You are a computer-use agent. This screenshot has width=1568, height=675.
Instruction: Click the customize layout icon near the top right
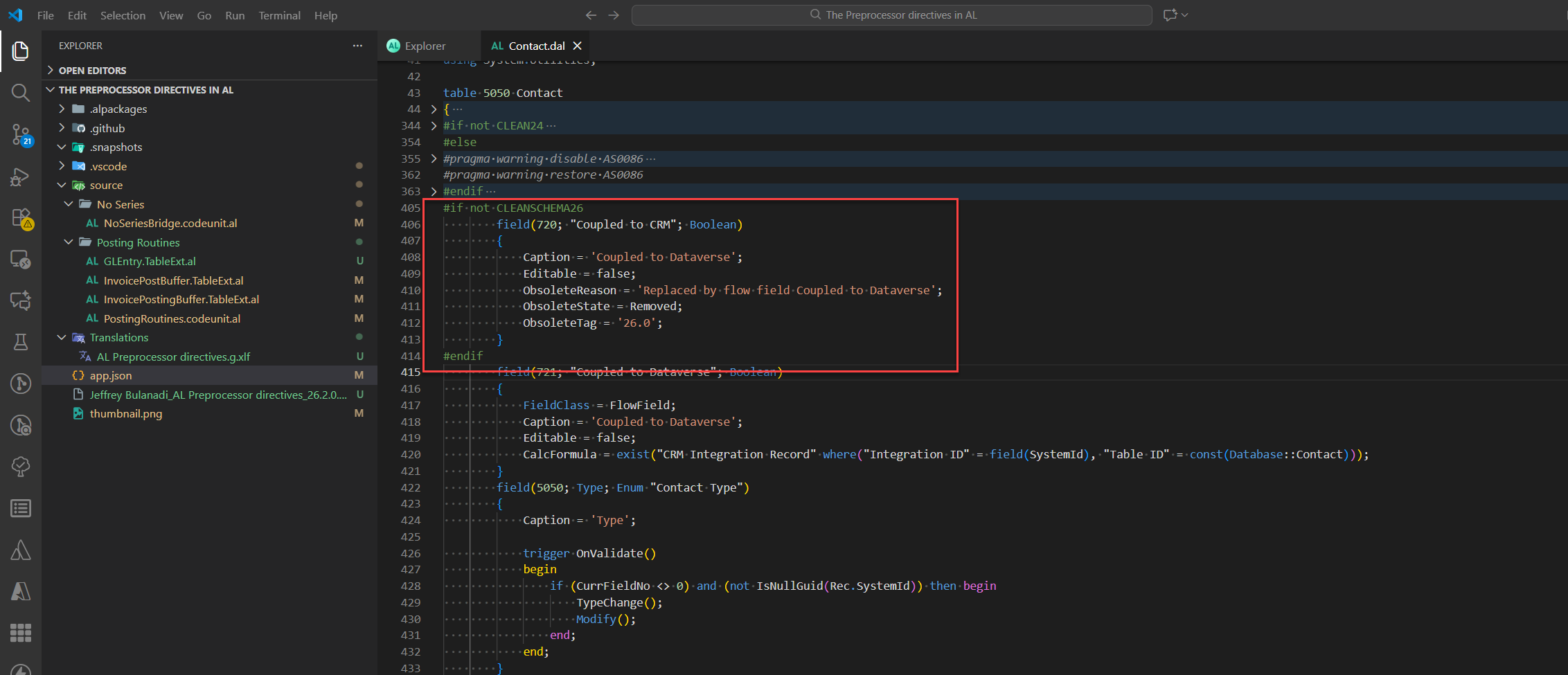(x=1170, y=15)
